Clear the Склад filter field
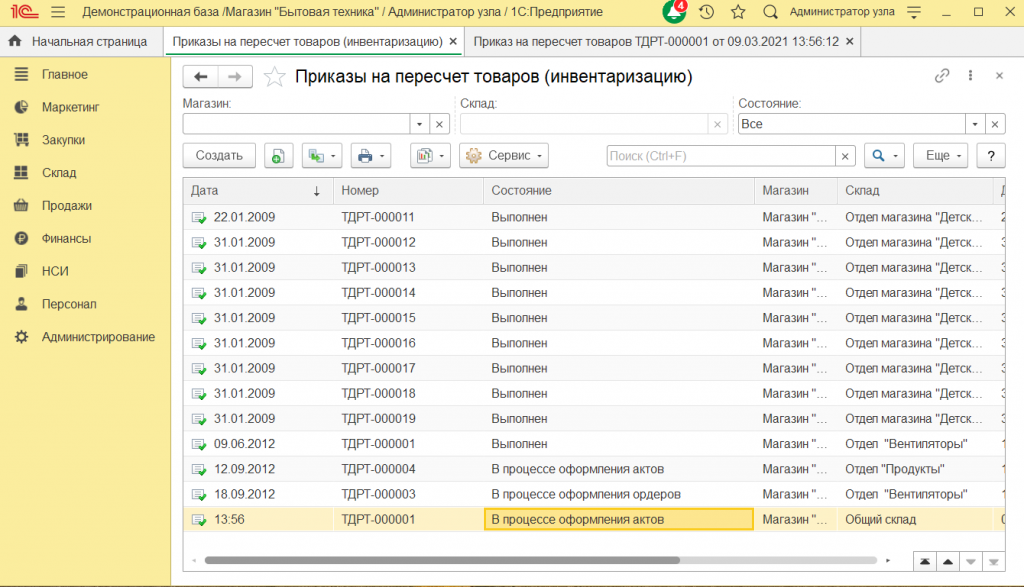The height and width of the screenshot is (587, 1024). (x=717, y=124)
